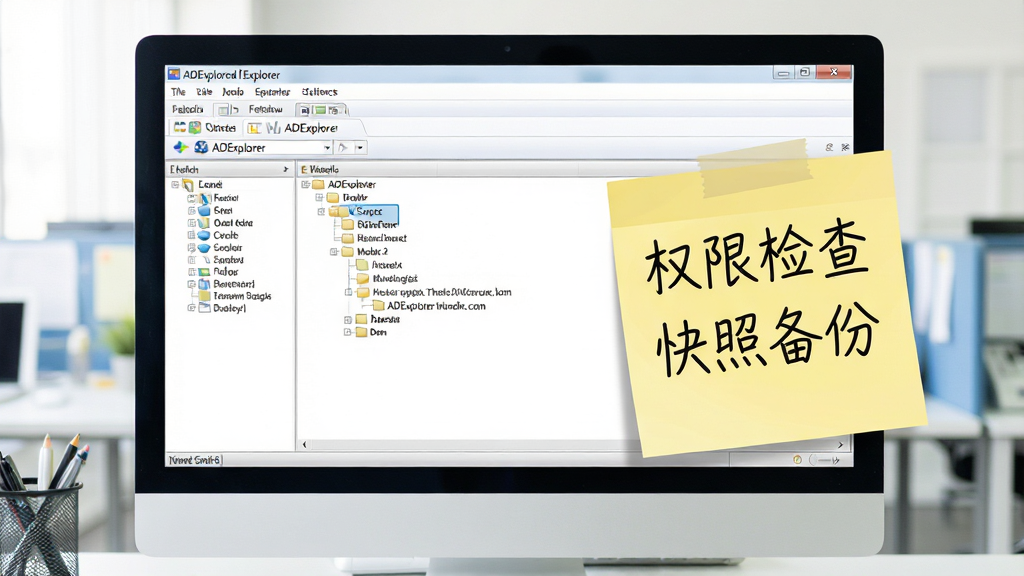Click the round icon in the status bar
The height and width of the screenshot is (576, 1024).
[x=797, y=460]
